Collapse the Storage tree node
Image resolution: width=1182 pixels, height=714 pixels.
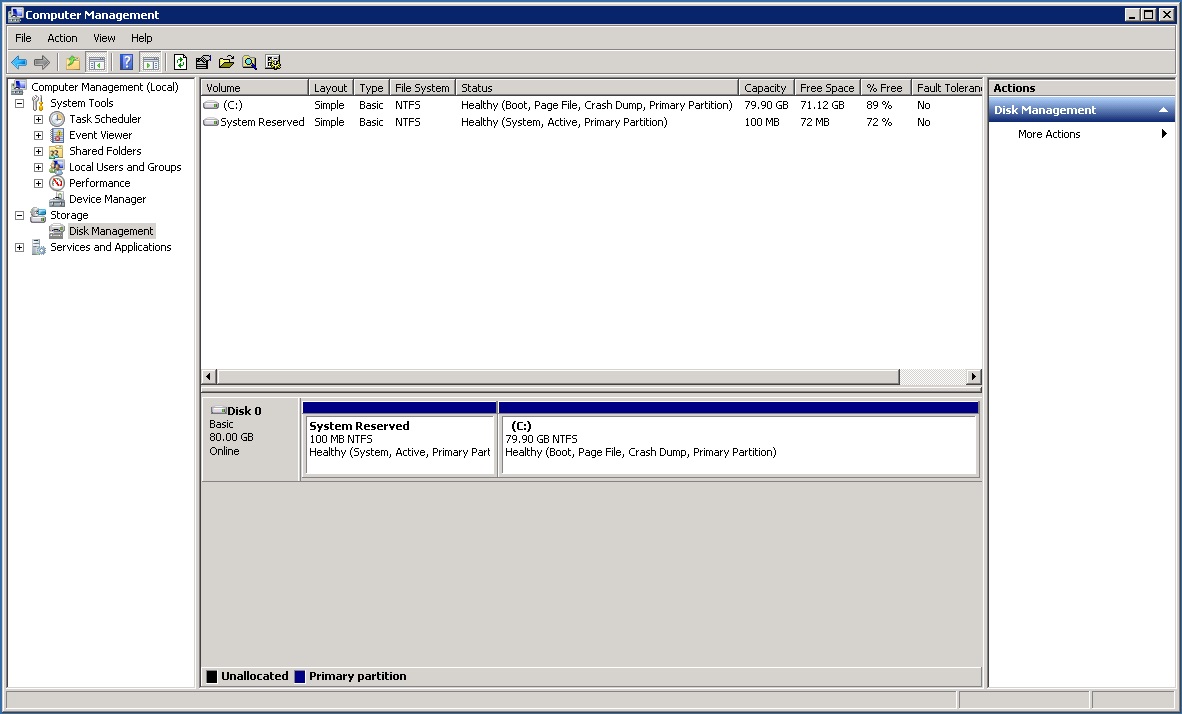pyautogui.click(x=19, y=215)
